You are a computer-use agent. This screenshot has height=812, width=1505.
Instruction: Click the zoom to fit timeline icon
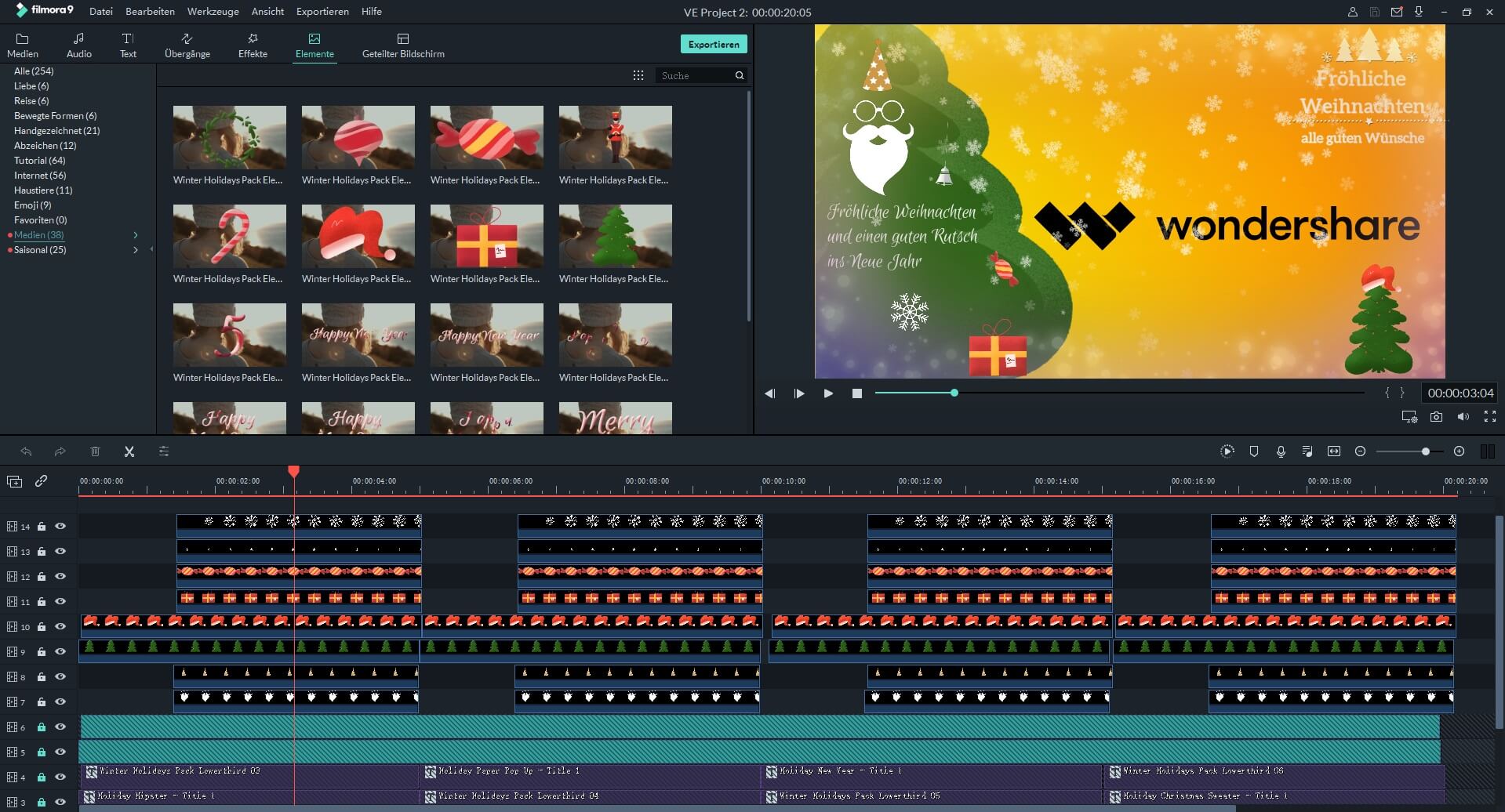click(x=1334, y=451)
